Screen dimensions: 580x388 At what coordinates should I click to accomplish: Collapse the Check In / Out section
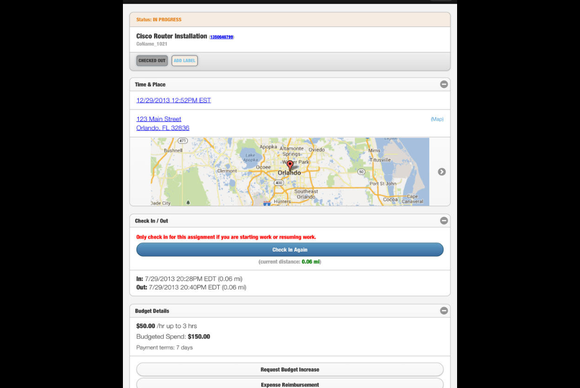tap(444, 221)
